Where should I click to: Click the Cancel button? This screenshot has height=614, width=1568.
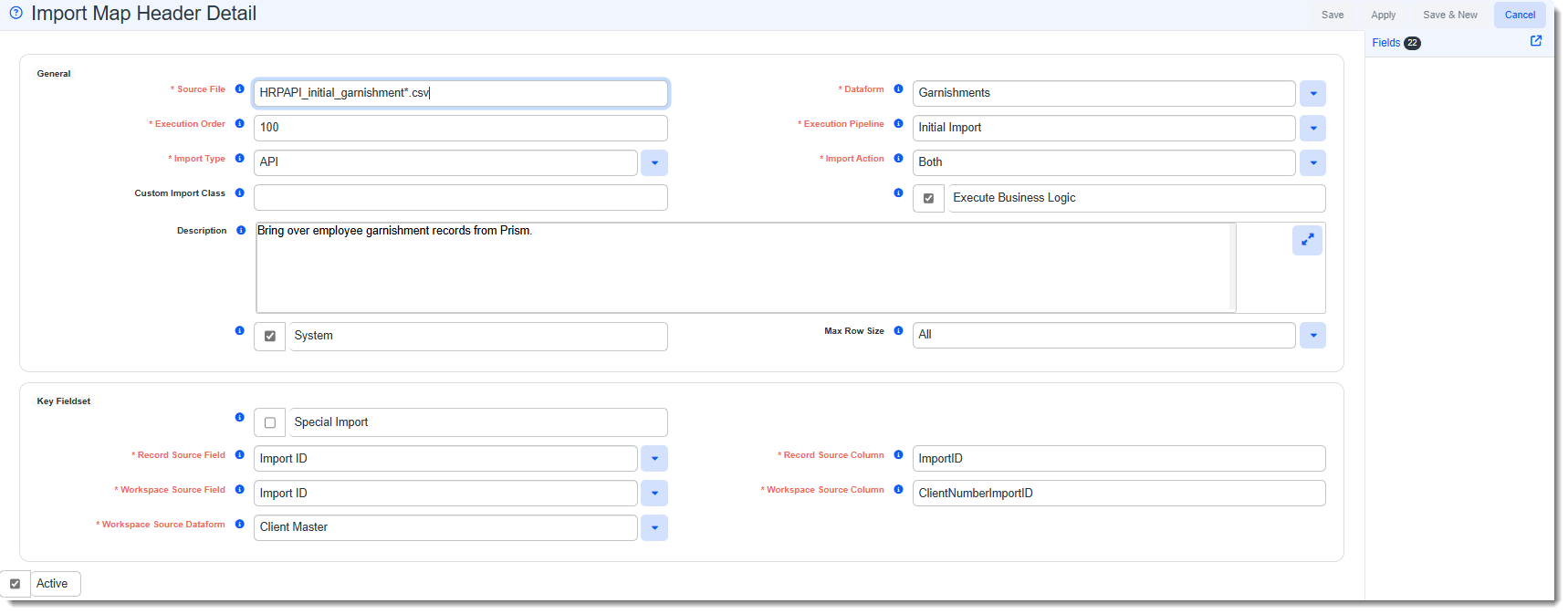1520,15
